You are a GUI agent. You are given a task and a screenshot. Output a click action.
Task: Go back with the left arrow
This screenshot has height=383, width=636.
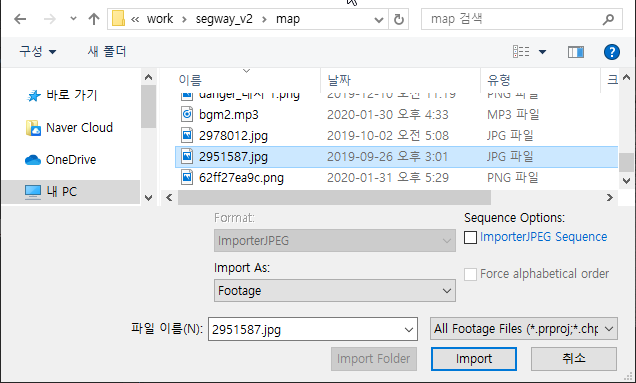pos(20,19)
